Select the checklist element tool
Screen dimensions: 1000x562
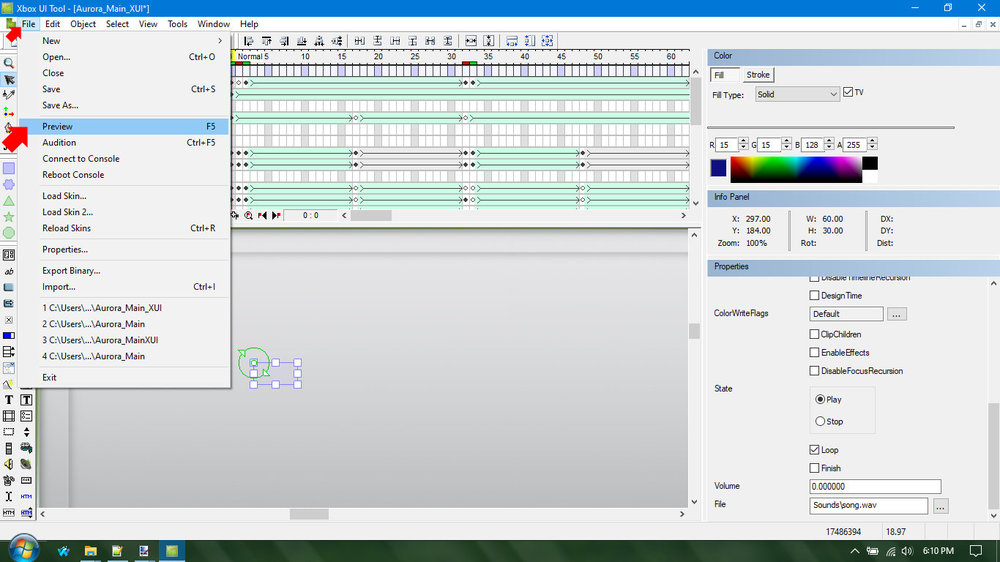click(26, 416)
